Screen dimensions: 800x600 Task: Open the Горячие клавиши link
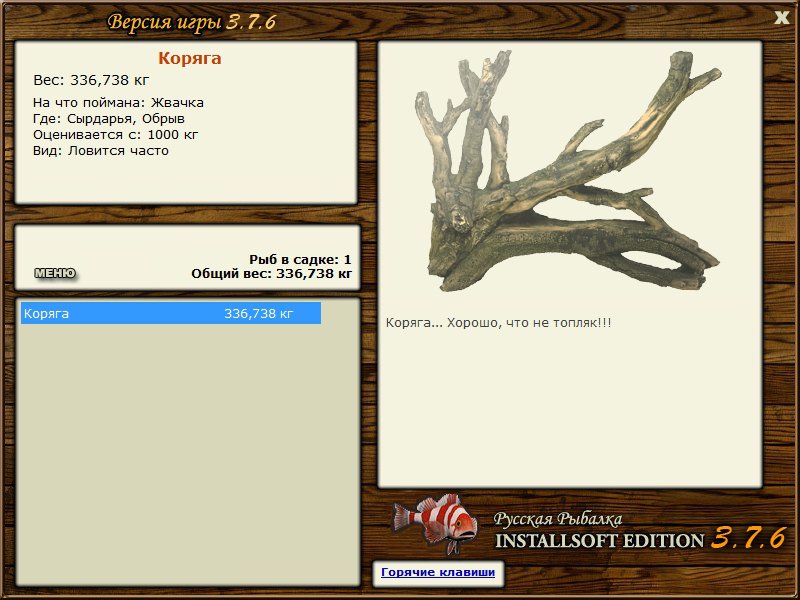click(438, 572)
